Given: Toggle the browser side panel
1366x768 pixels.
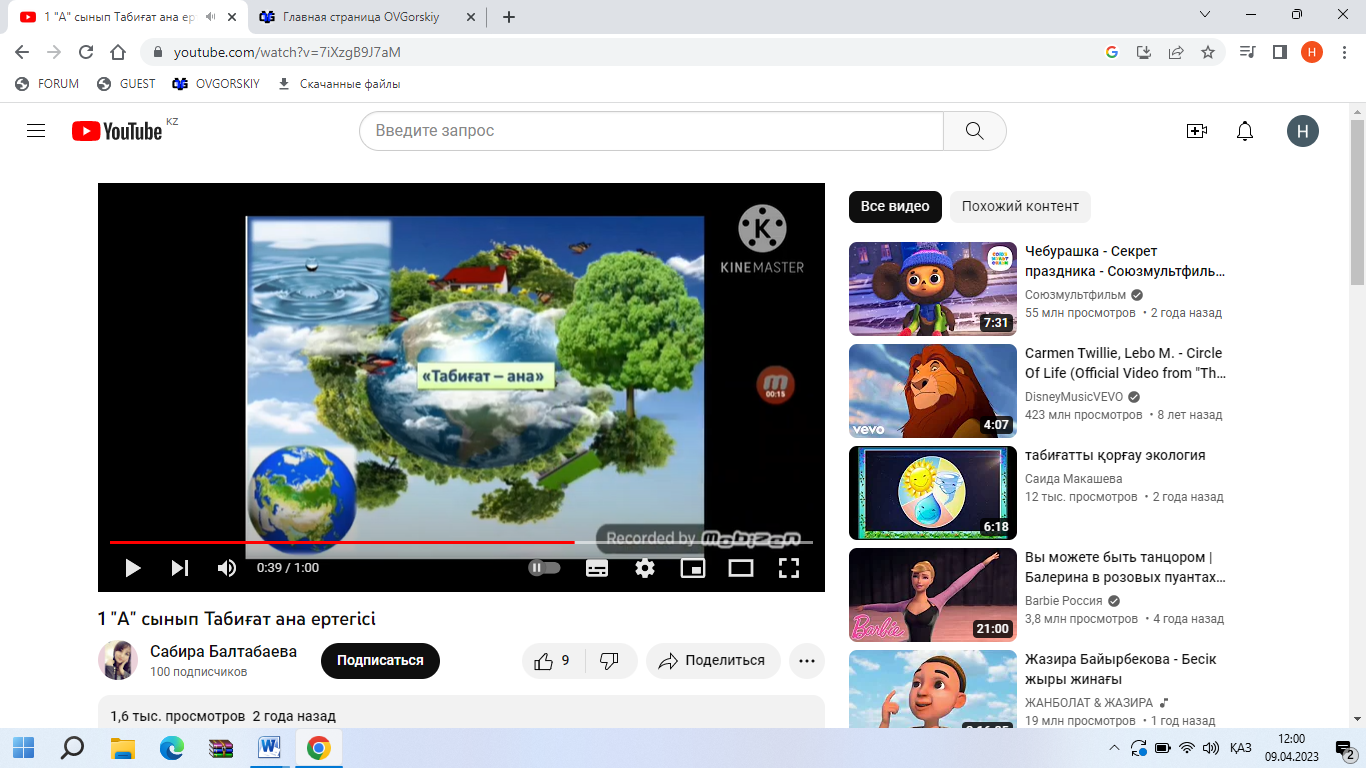Looking at the screenshot, I should [1279, 52].
